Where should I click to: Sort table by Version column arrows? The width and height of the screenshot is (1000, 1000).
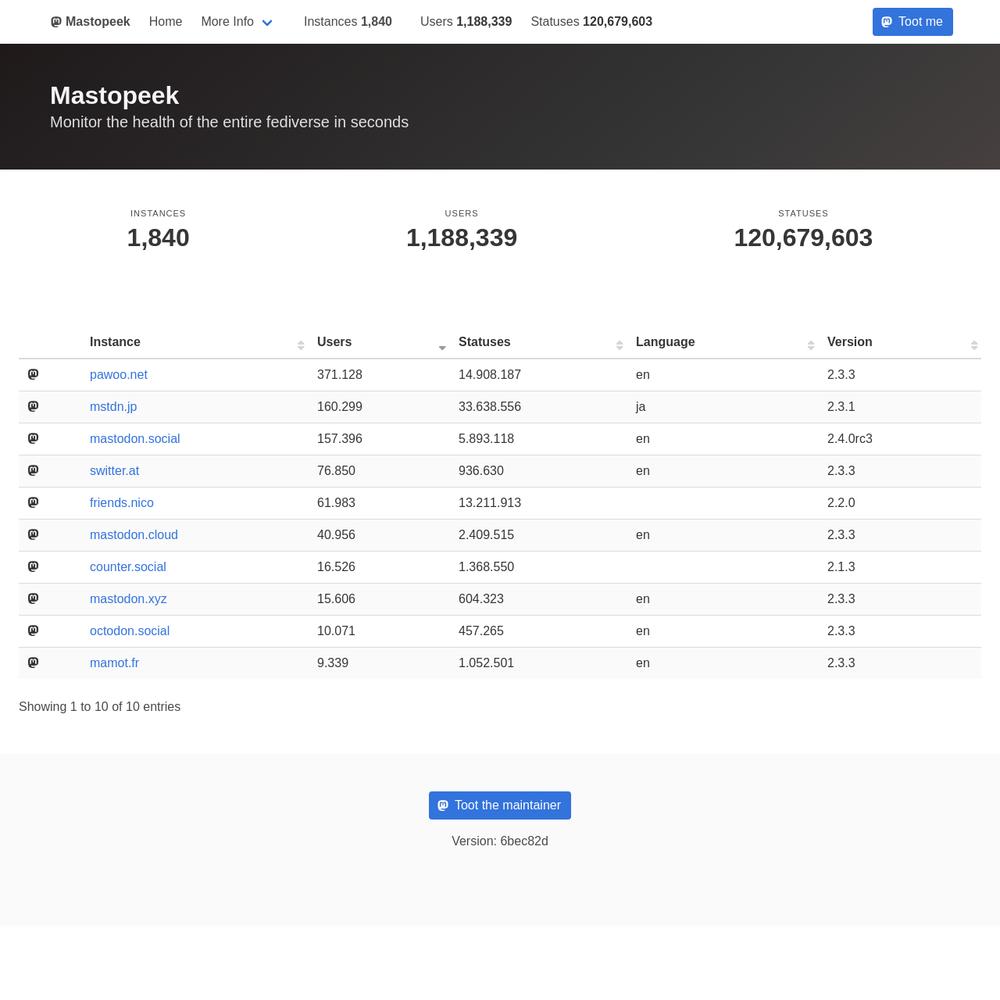(x=974, y=345)
